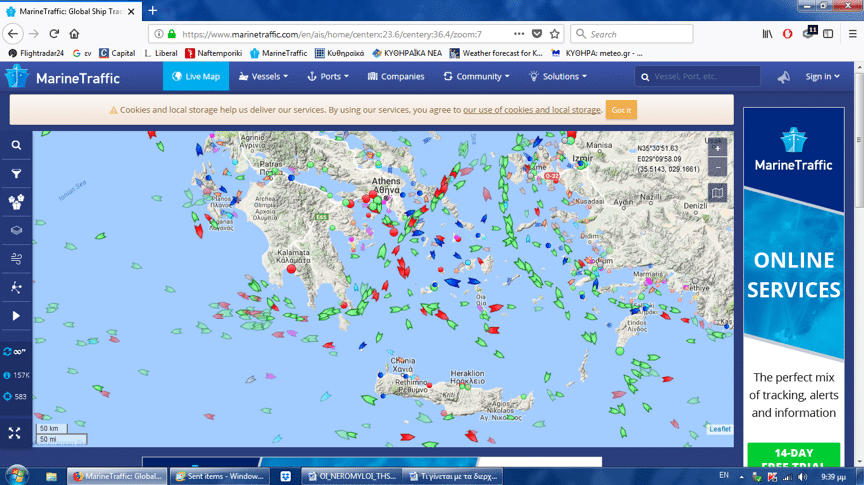Click the density maps dots icon
864x485 pixels.
pyautogui.click(x=16, y=288)
